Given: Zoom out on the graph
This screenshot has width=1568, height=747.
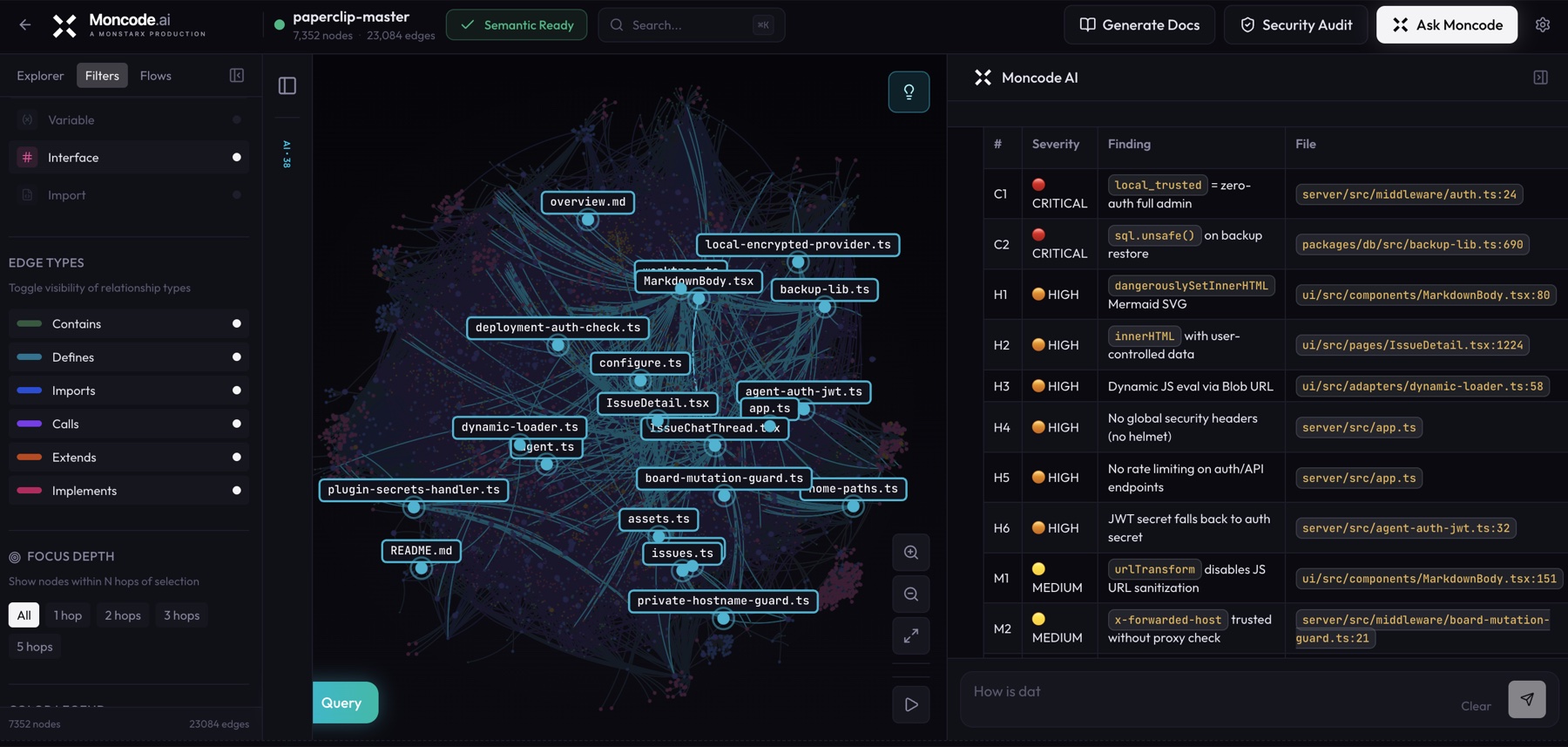Looking at the screenshot, I should tap(911, 594).
